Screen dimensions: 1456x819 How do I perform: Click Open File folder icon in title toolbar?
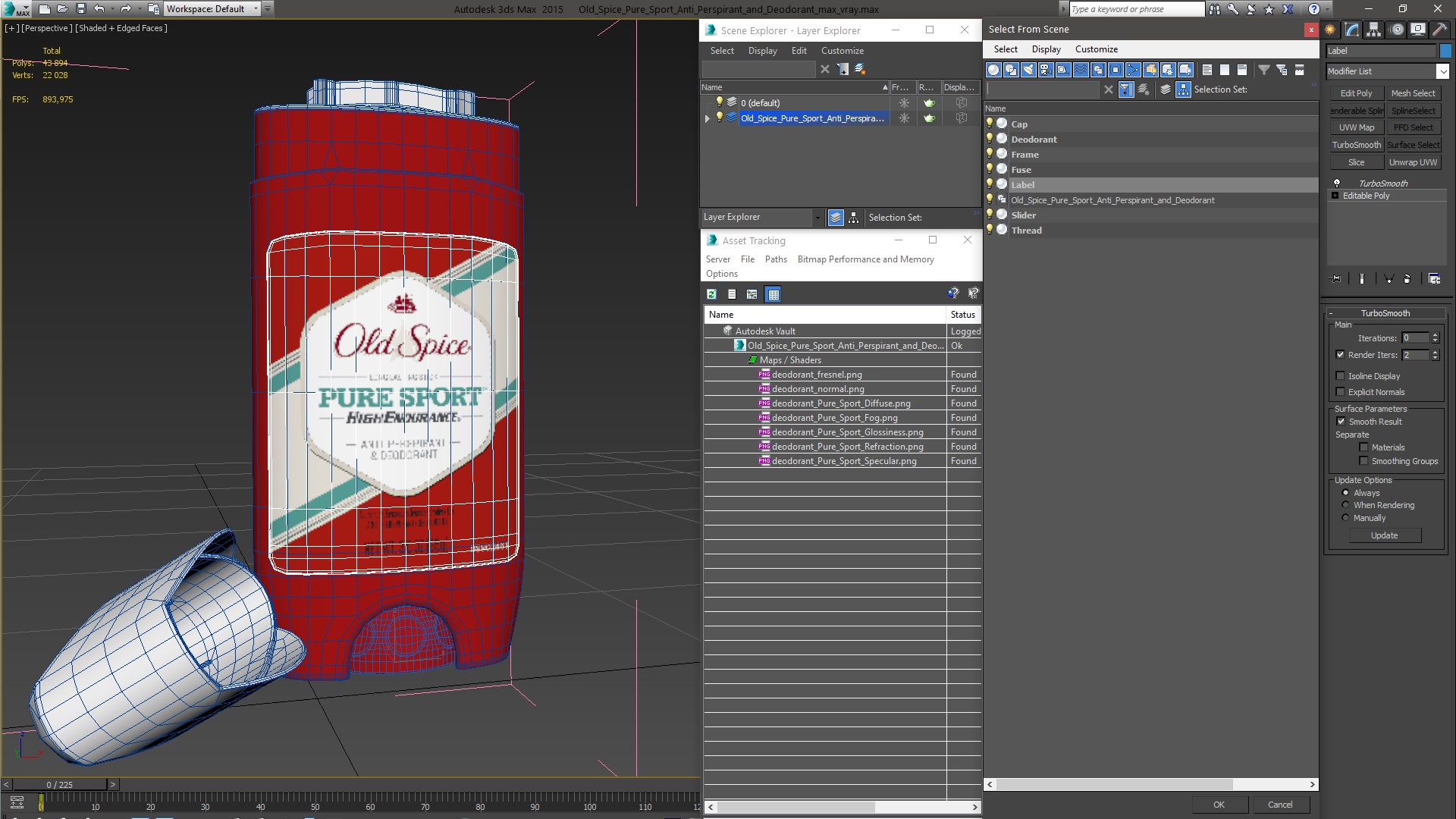pos(63,9)
